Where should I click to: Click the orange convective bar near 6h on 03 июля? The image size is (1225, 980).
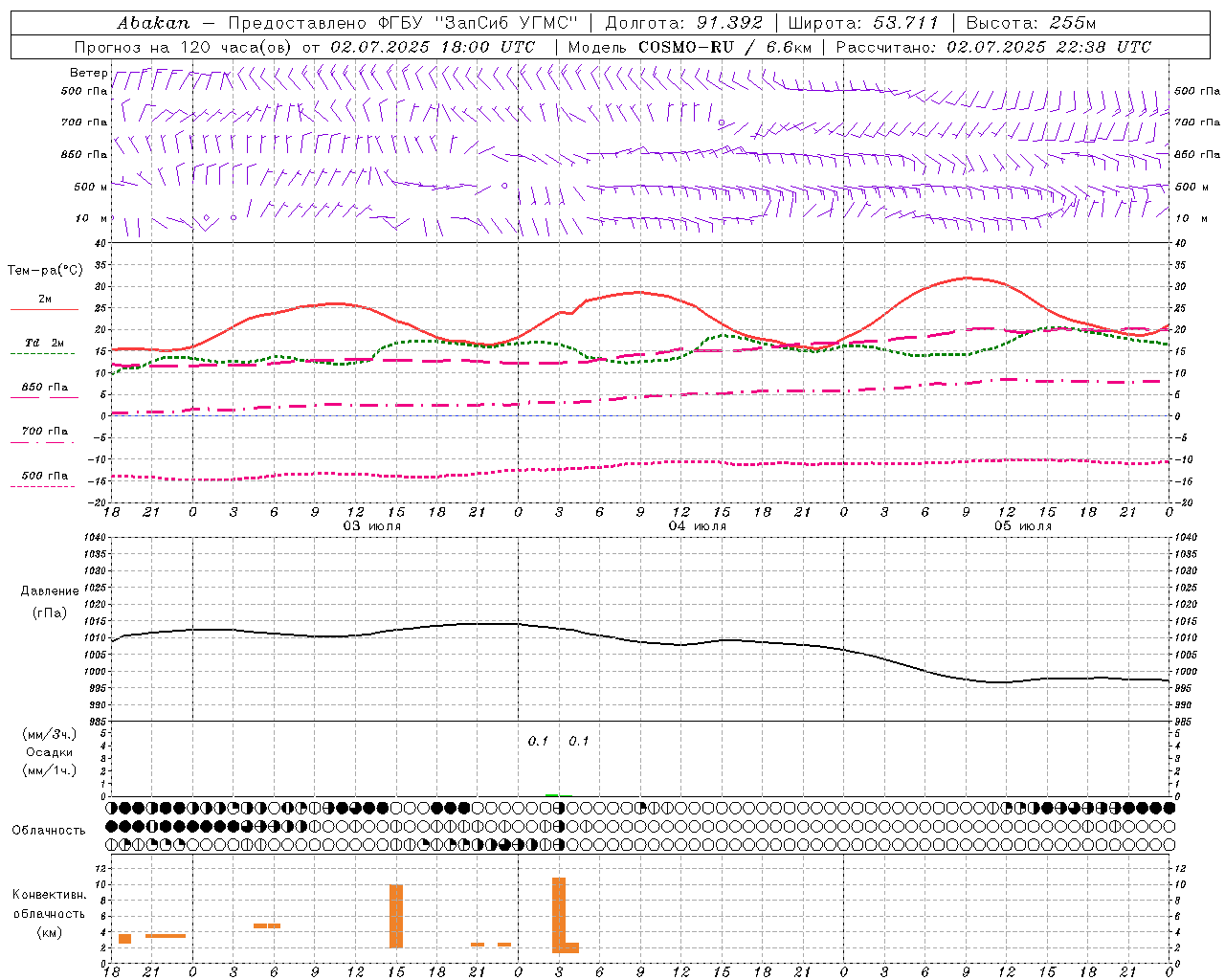tap(267, 925)
